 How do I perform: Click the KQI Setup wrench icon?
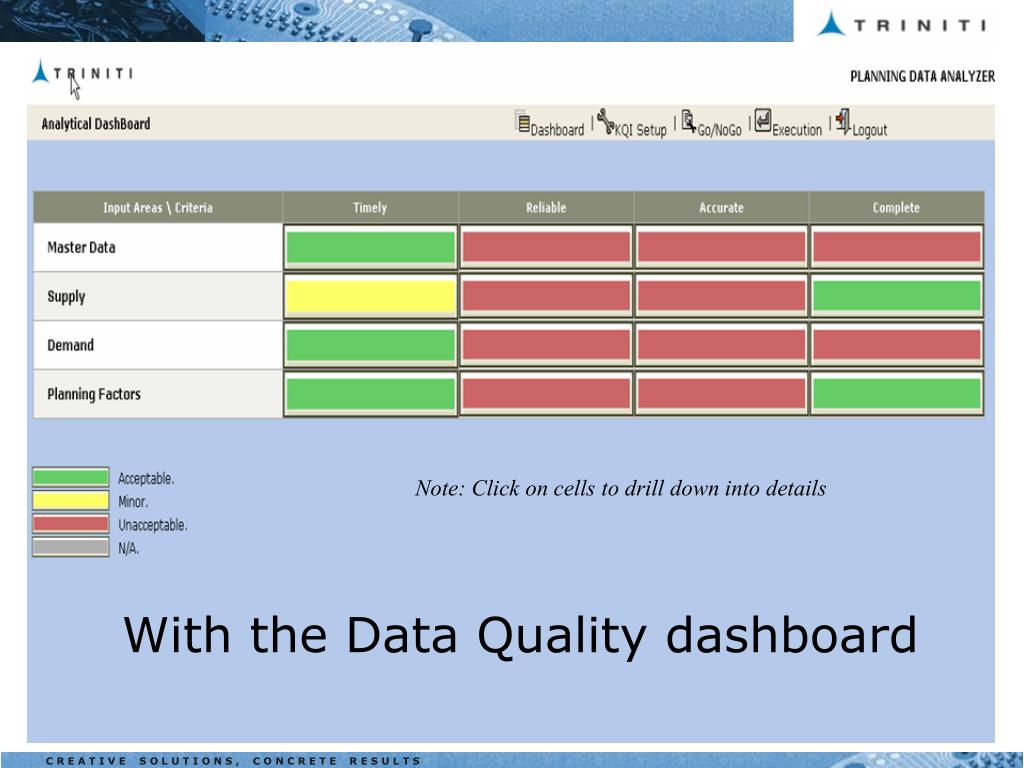pos(605,121)
